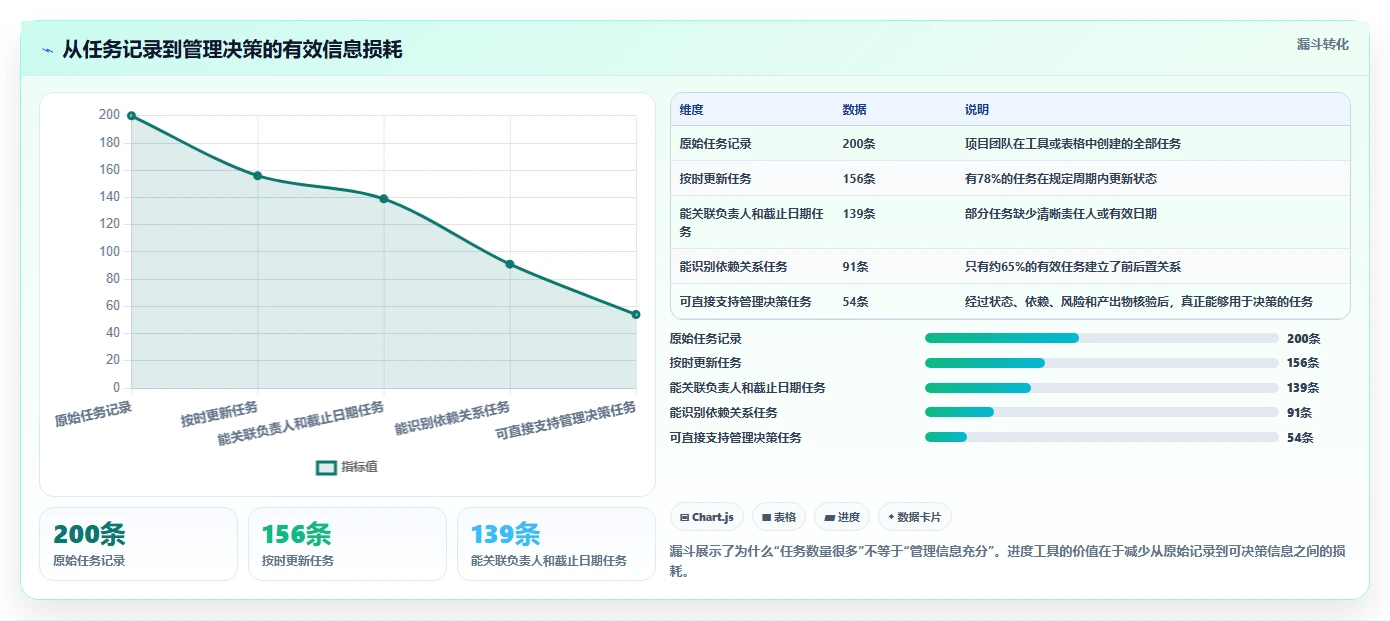The image size is (1390, 621).
Task: Toggle the 指标值 legend swatch under the chart
Action: coord(326,467)
